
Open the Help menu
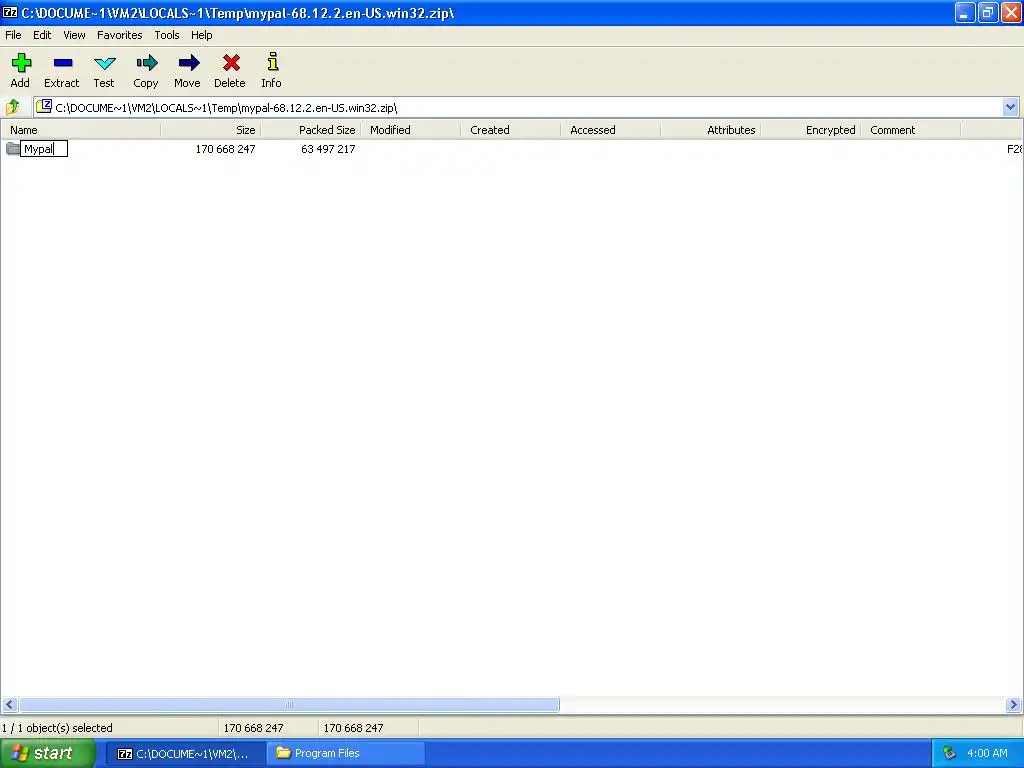coord(201,35)
